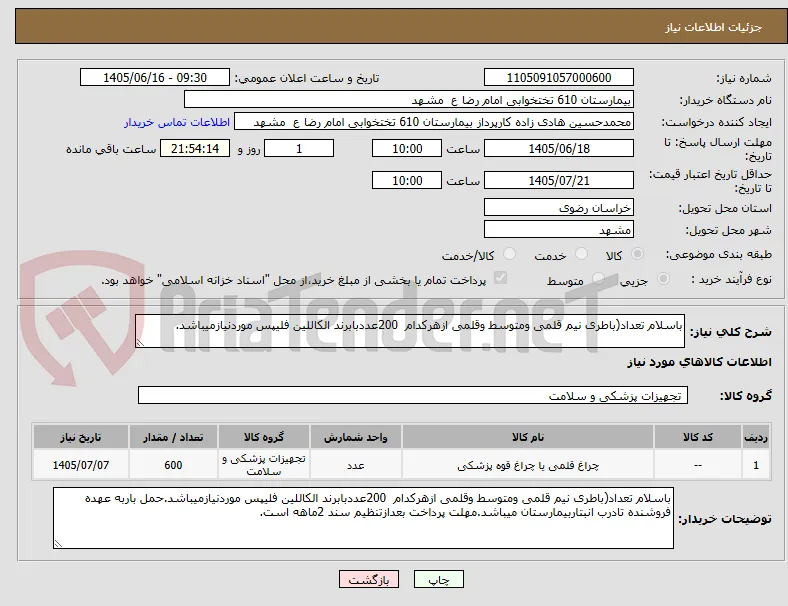Click the remaining days field showing 1
This screenshot has width=788, height=606.
point(299,149)
